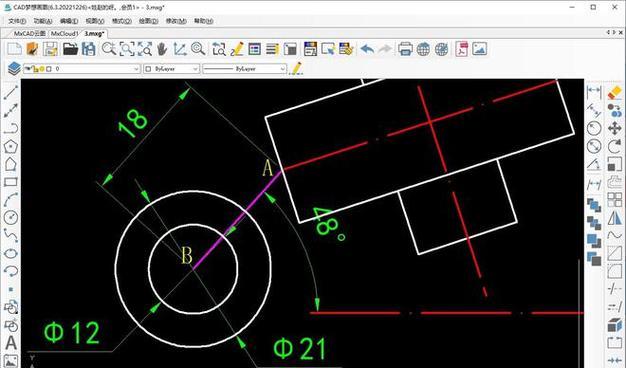Select the Mirror tool in right toolbar
Viewport: 626px width, 368px height.
point(614,218)
